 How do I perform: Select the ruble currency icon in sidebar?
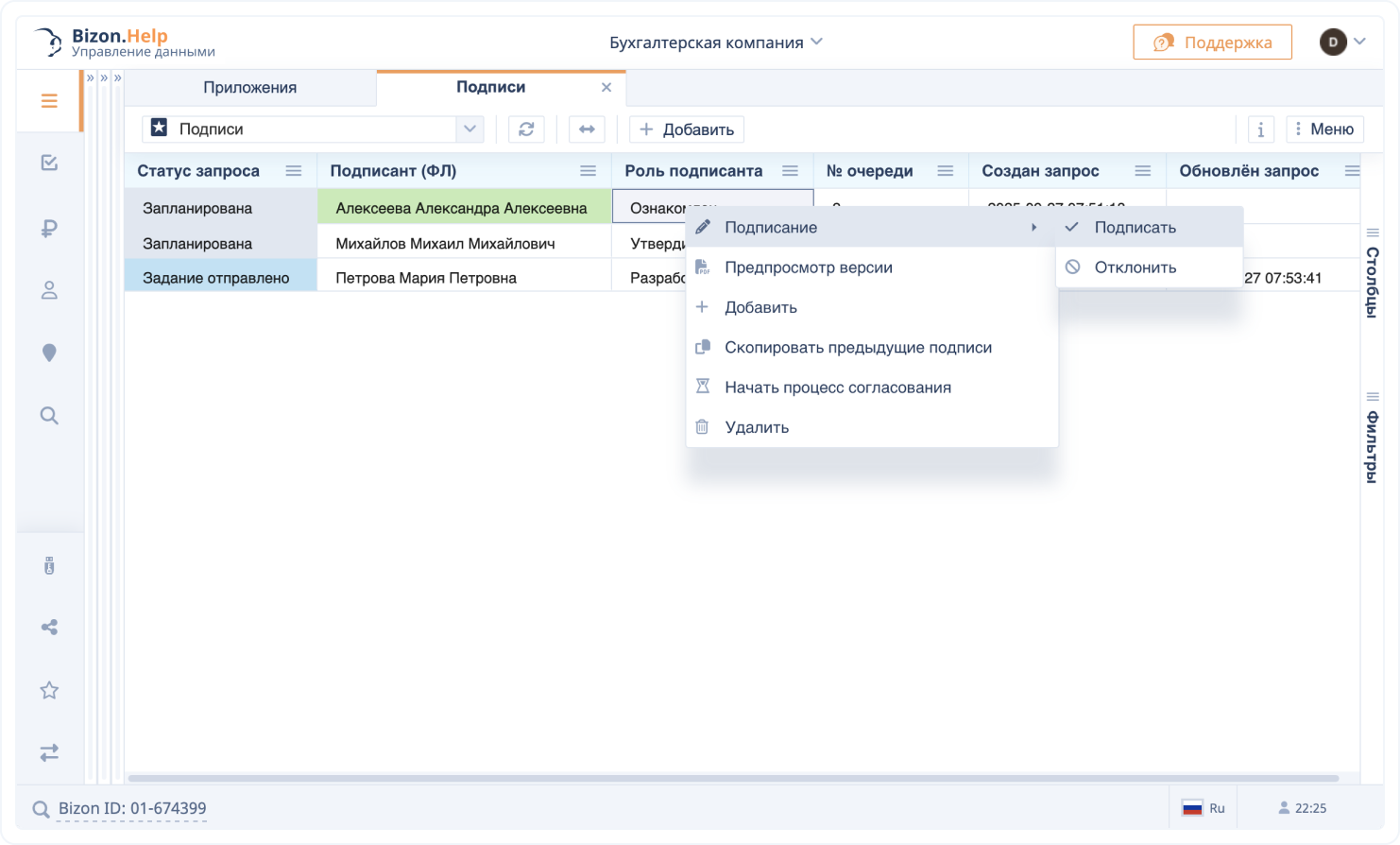tap(49, 228)
